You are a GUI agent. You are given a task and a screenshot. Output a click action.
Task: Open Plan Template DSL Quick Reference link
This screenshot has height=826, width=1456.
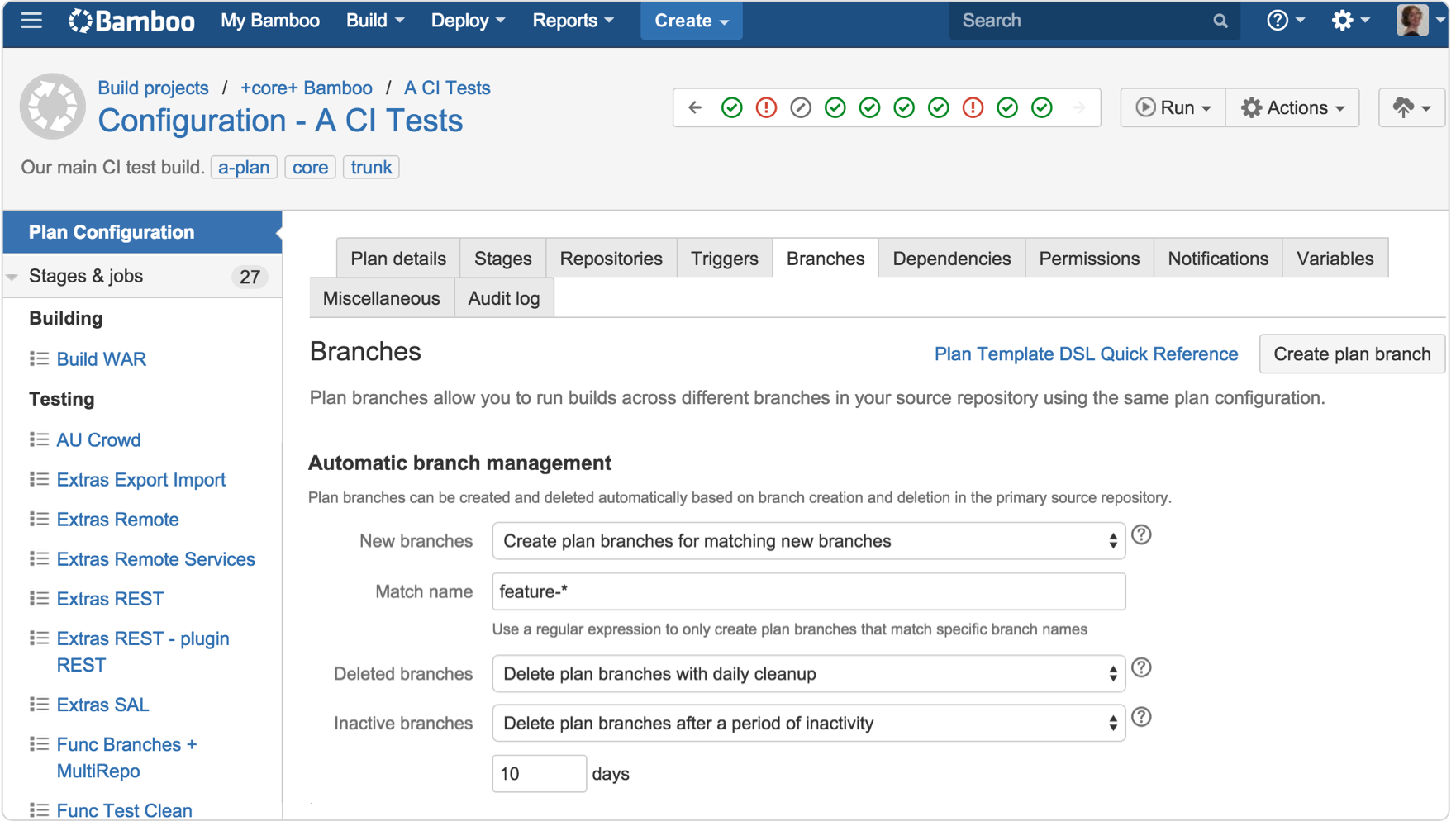pyautogui.click(x=1085, y=354)
